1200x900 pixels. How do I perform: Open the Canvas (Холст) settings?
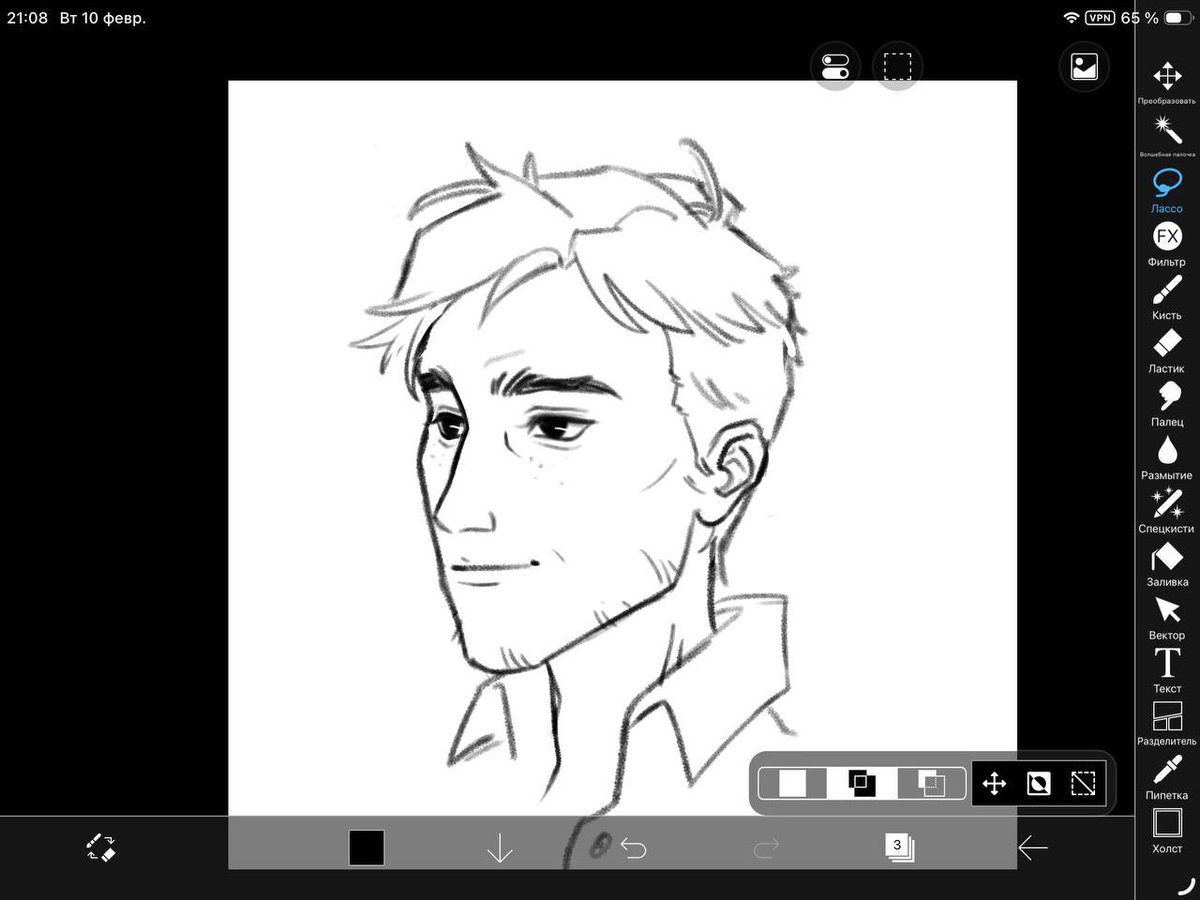pos(1167,830)
